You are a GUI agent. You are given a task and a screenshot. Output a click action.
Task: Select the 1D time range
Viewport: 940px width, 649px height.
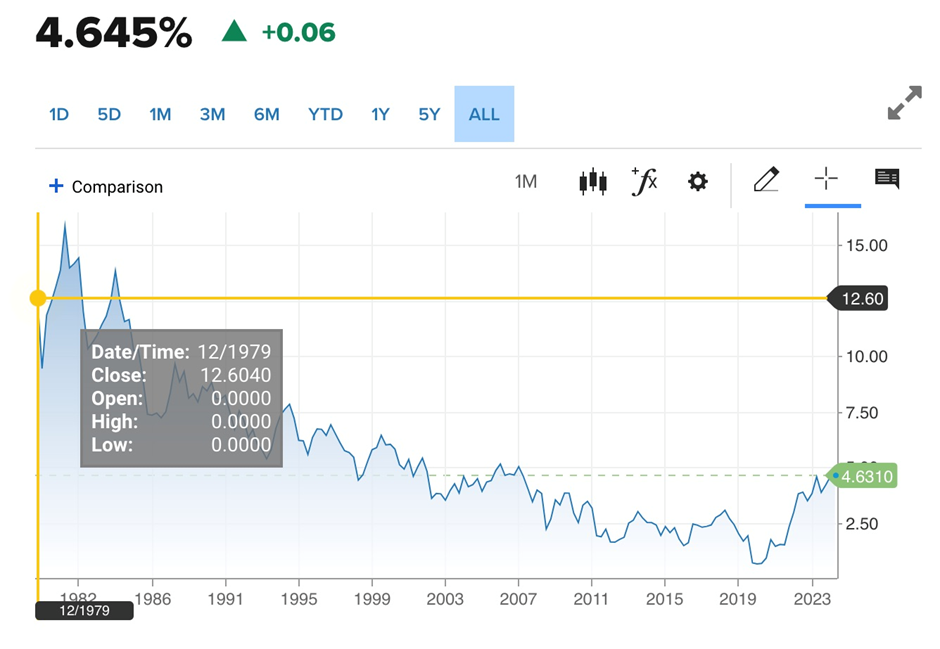point(59,114)
